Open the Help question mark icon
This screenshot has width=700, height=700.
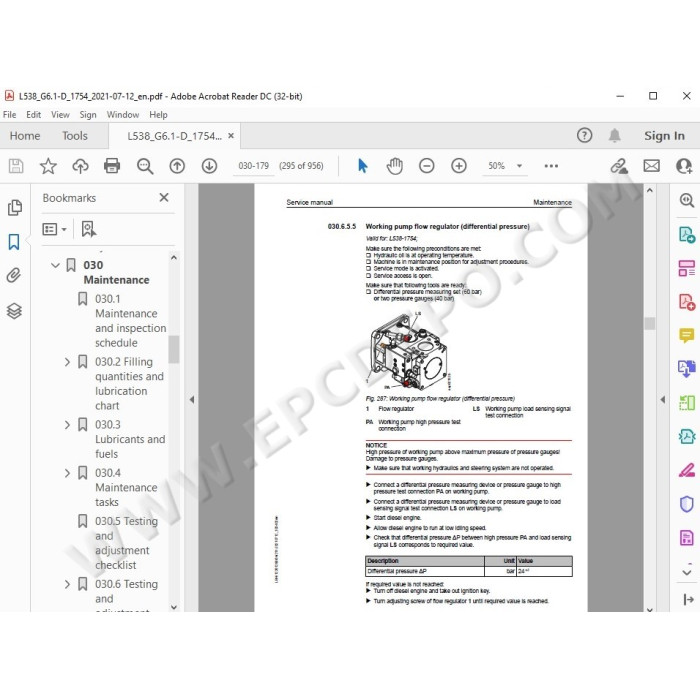point(584,135)
